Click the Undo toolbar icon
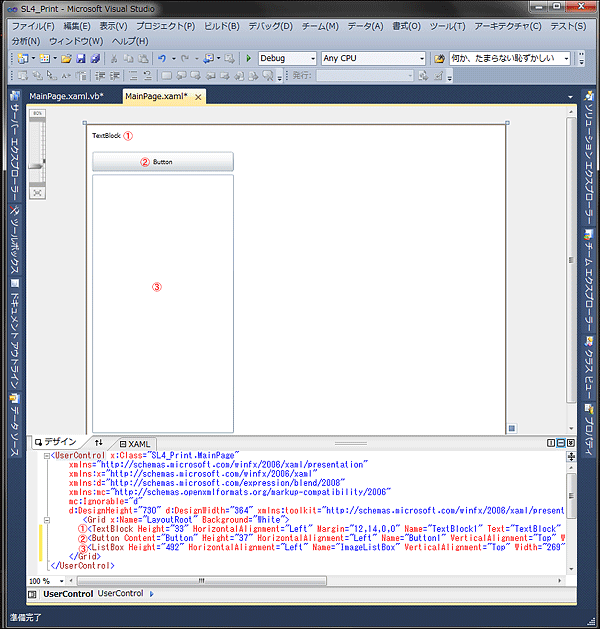 [x=162, y=59]
